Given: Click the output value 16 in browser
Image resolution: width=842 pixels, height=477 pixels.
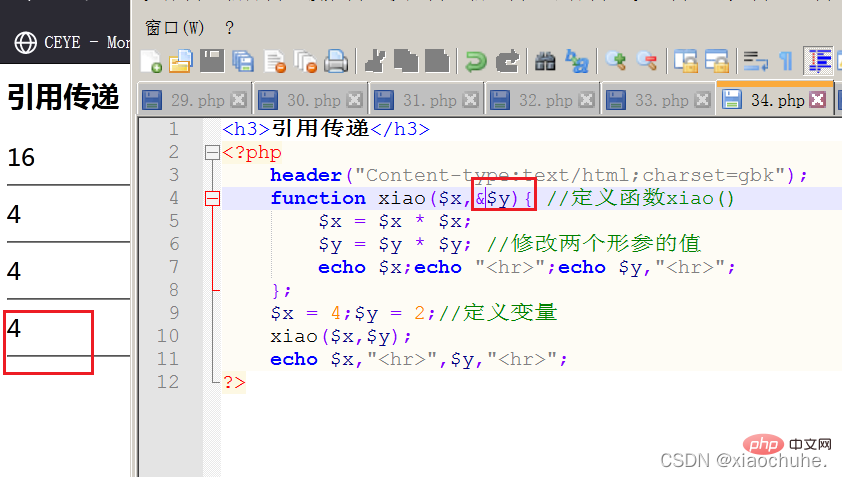Looking at the screenshot, I should pyautogui.click(x=21, y=157).
